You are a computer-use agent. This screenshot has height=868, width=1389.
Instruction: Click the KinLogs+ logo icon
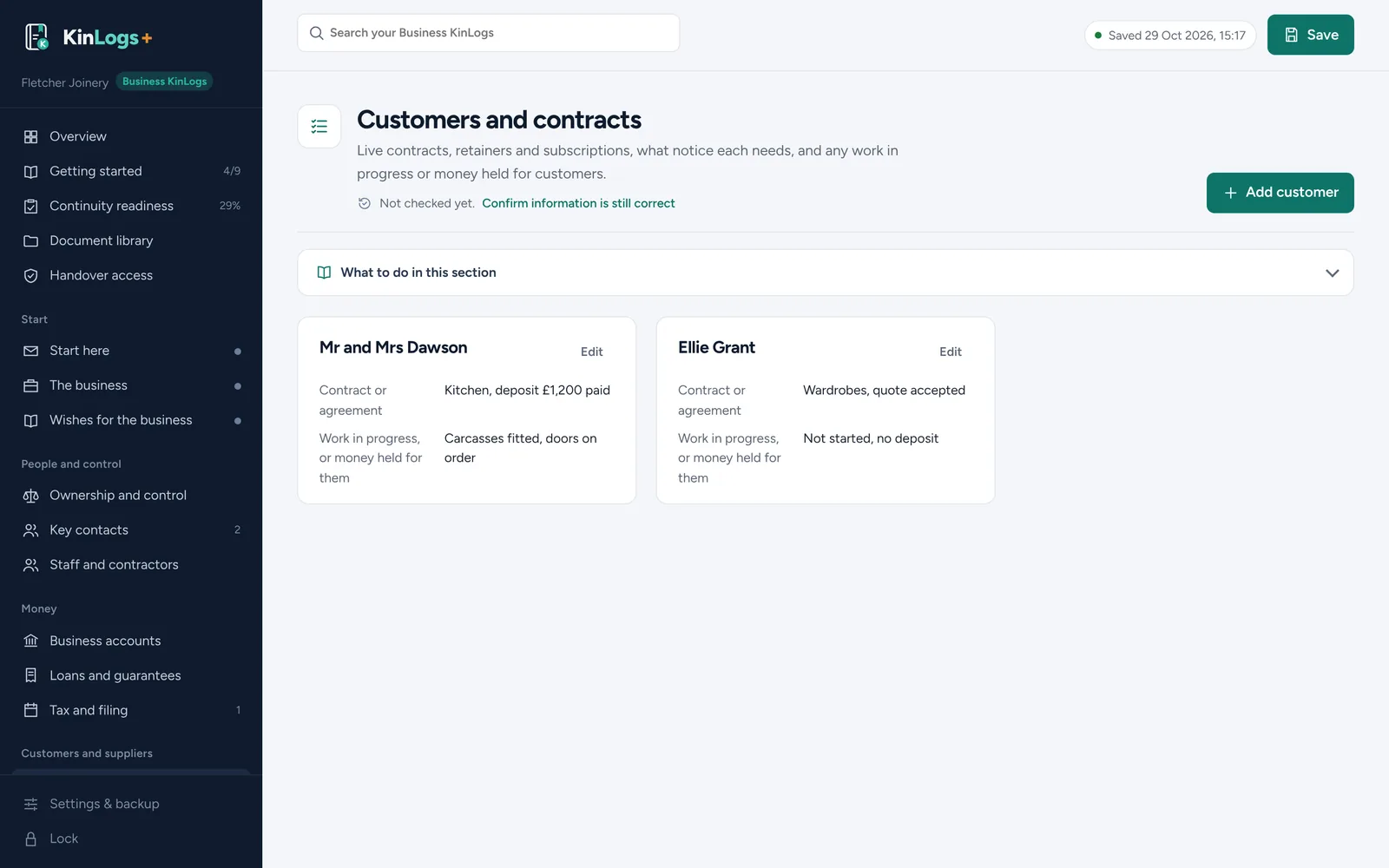click(x=36, y=36)
